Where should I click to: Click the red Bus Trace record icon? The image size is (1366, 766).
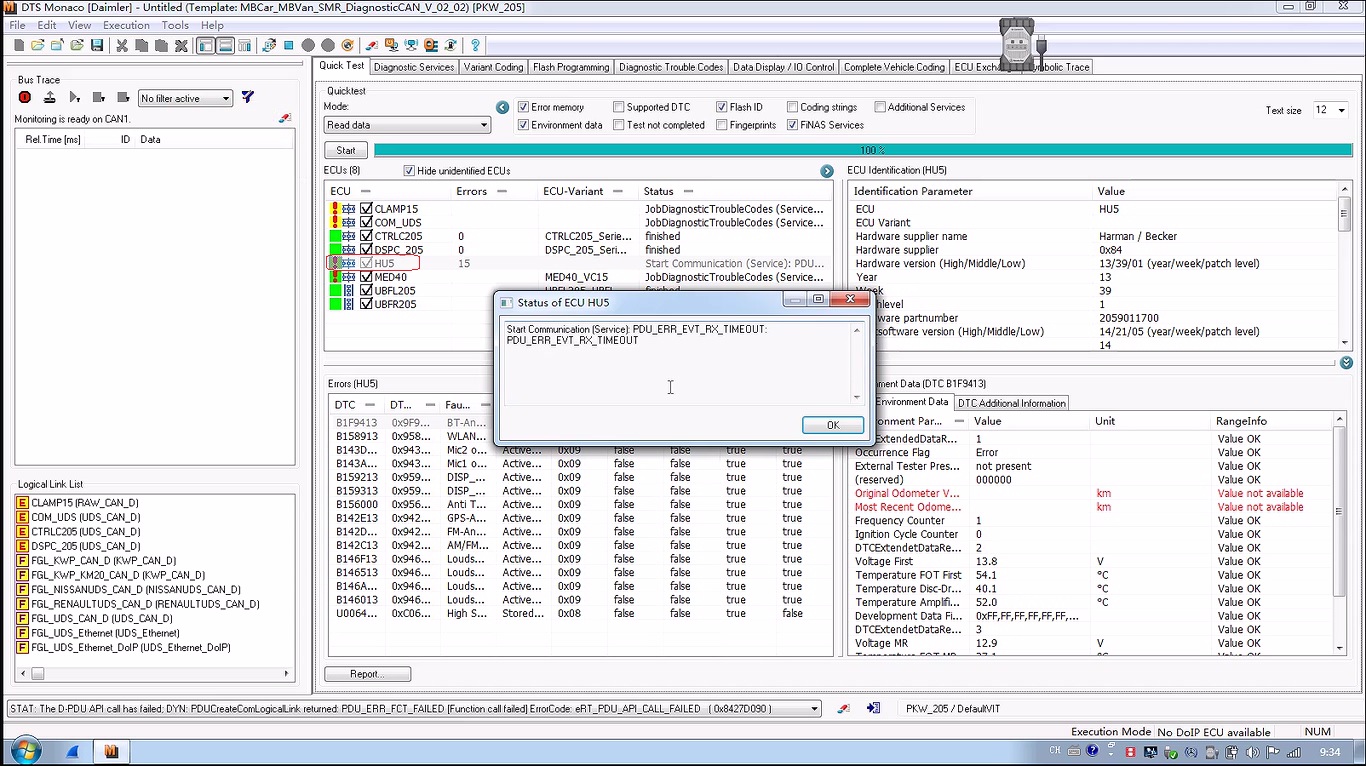coord(25,98)
